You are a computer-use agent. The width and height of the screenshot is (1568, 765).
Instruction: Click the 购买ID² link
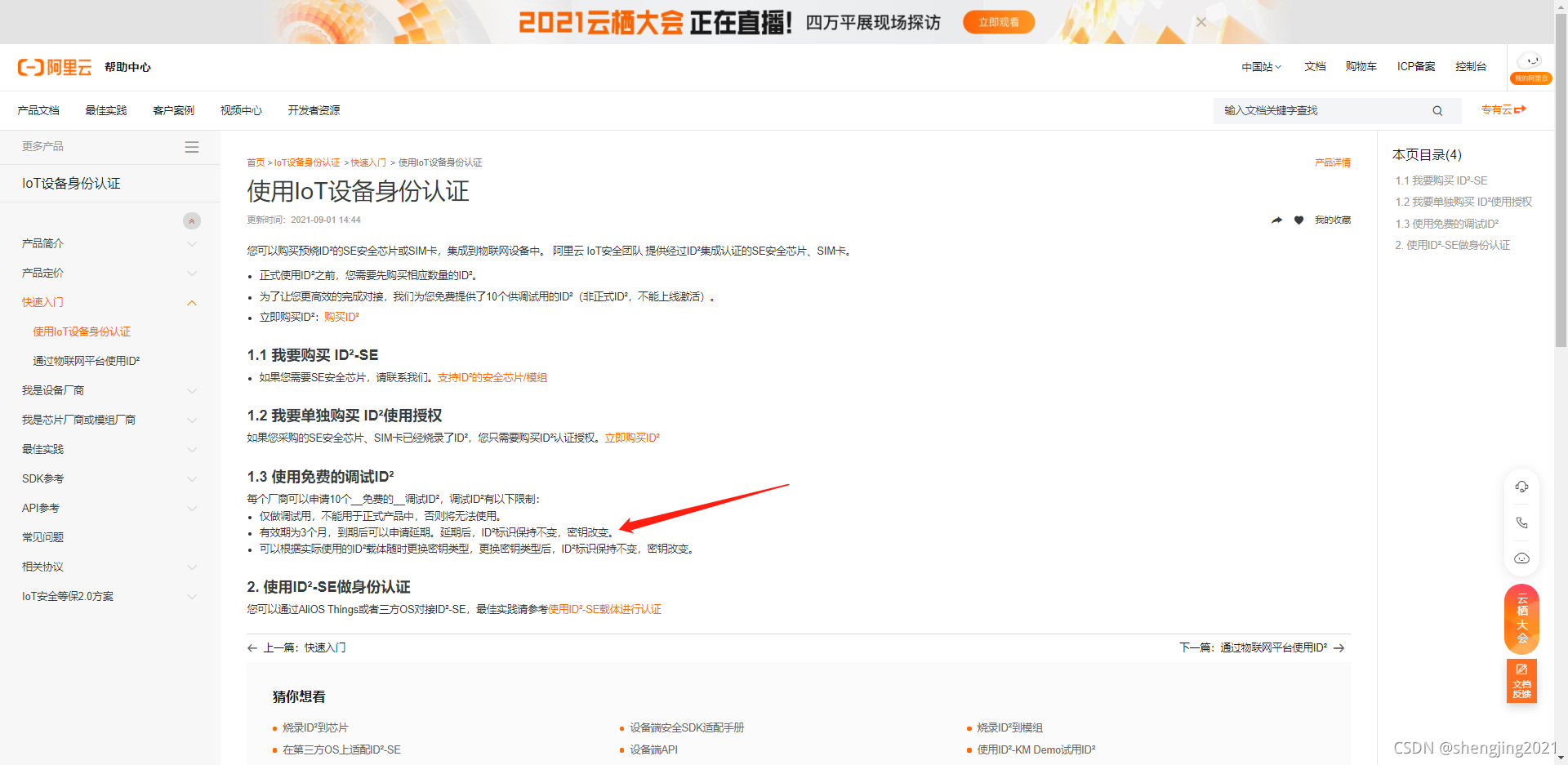341,318
